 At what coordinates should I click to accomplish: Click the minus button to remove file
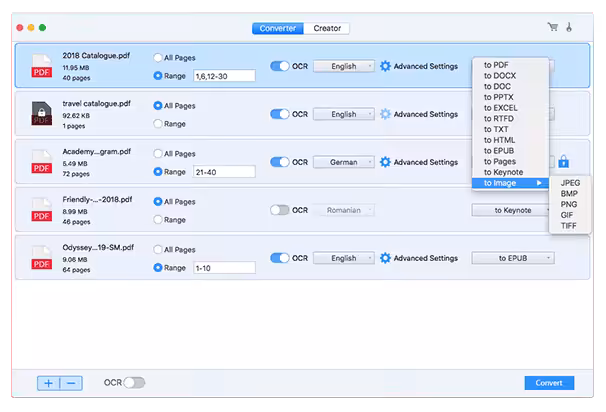(71, 383)
